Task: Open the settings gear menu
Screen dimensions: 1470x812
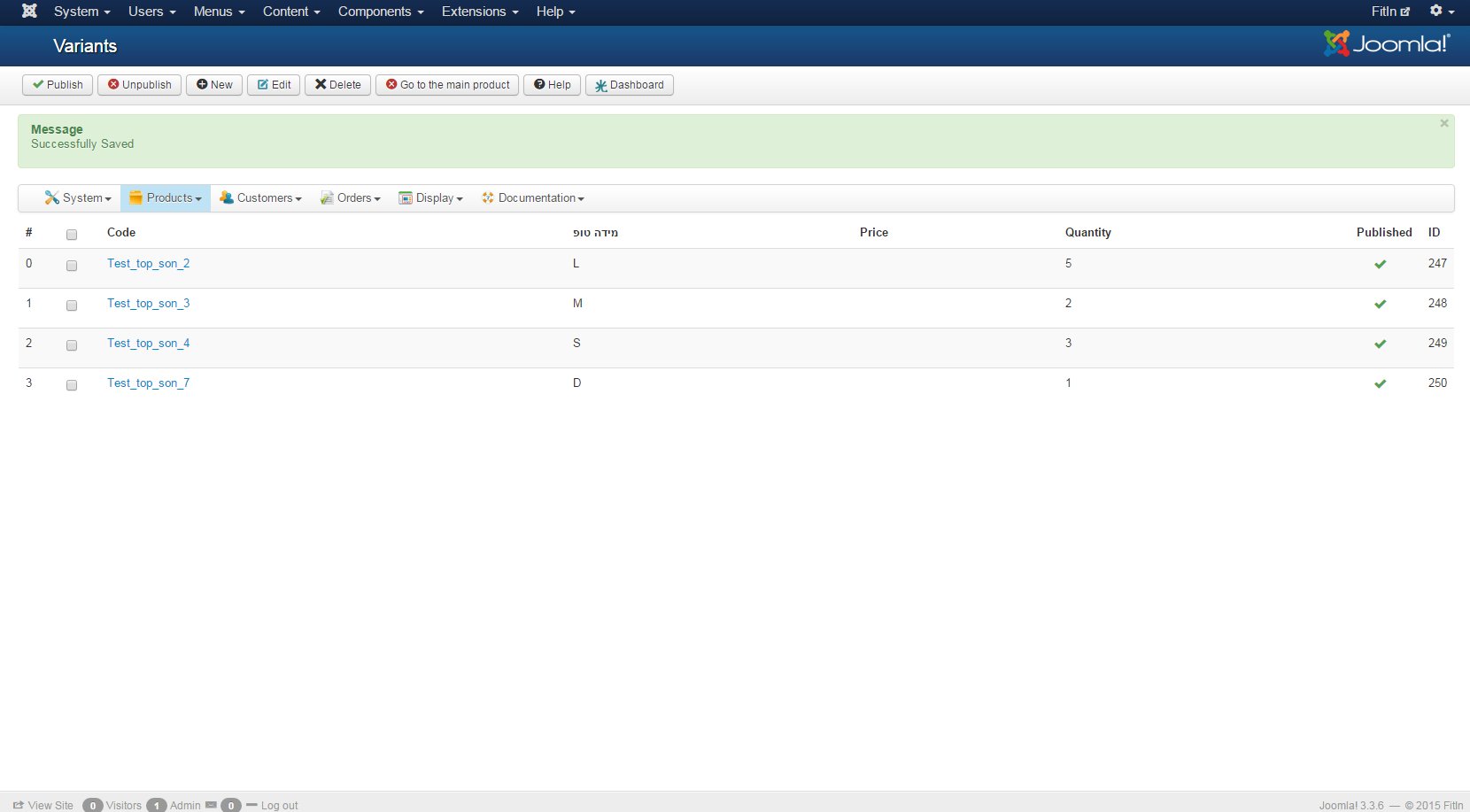Action: click(1442, 12)
